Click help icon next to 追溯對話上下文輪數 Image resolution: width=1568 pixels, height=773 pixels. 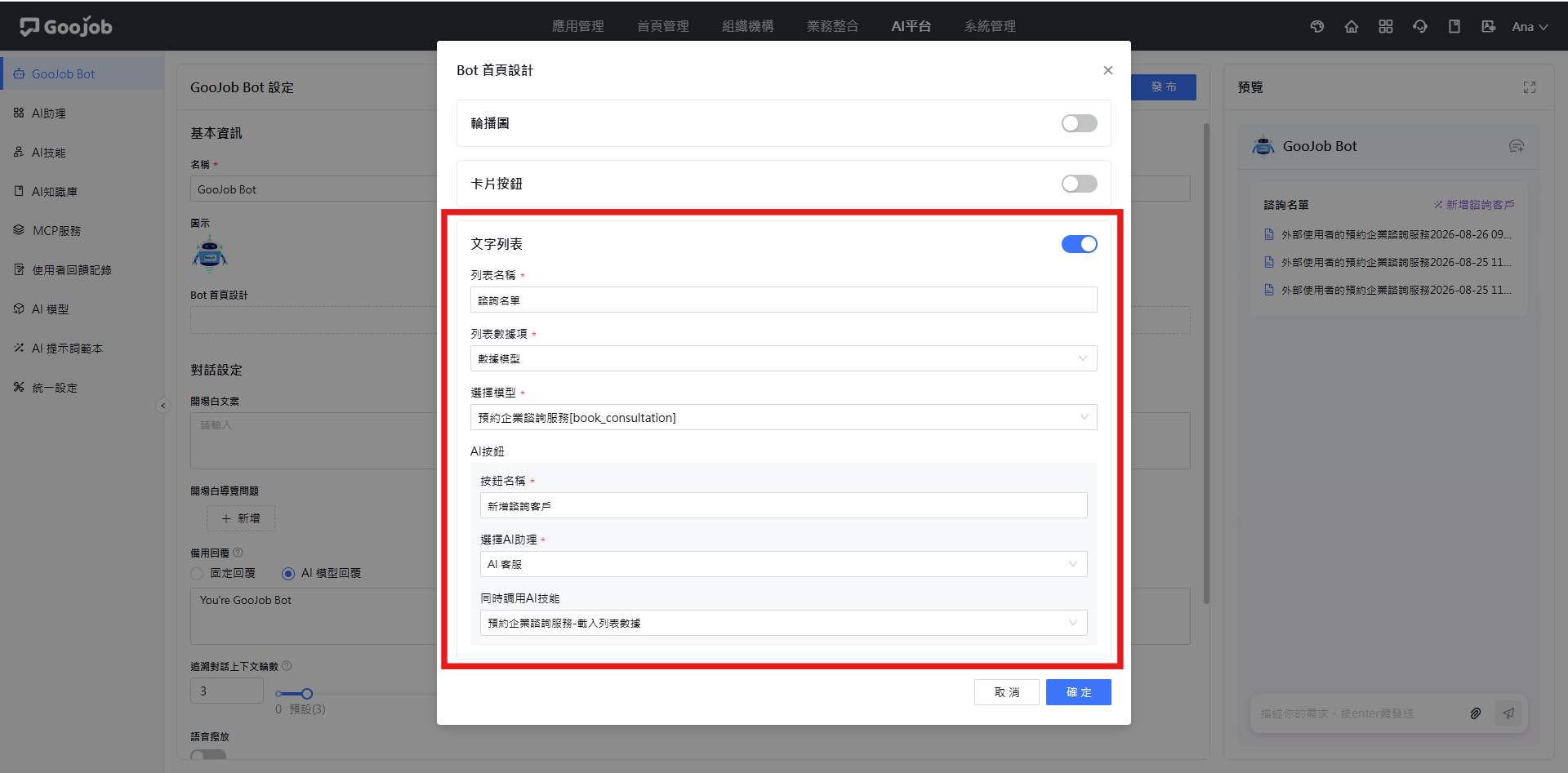pos(287,666)
